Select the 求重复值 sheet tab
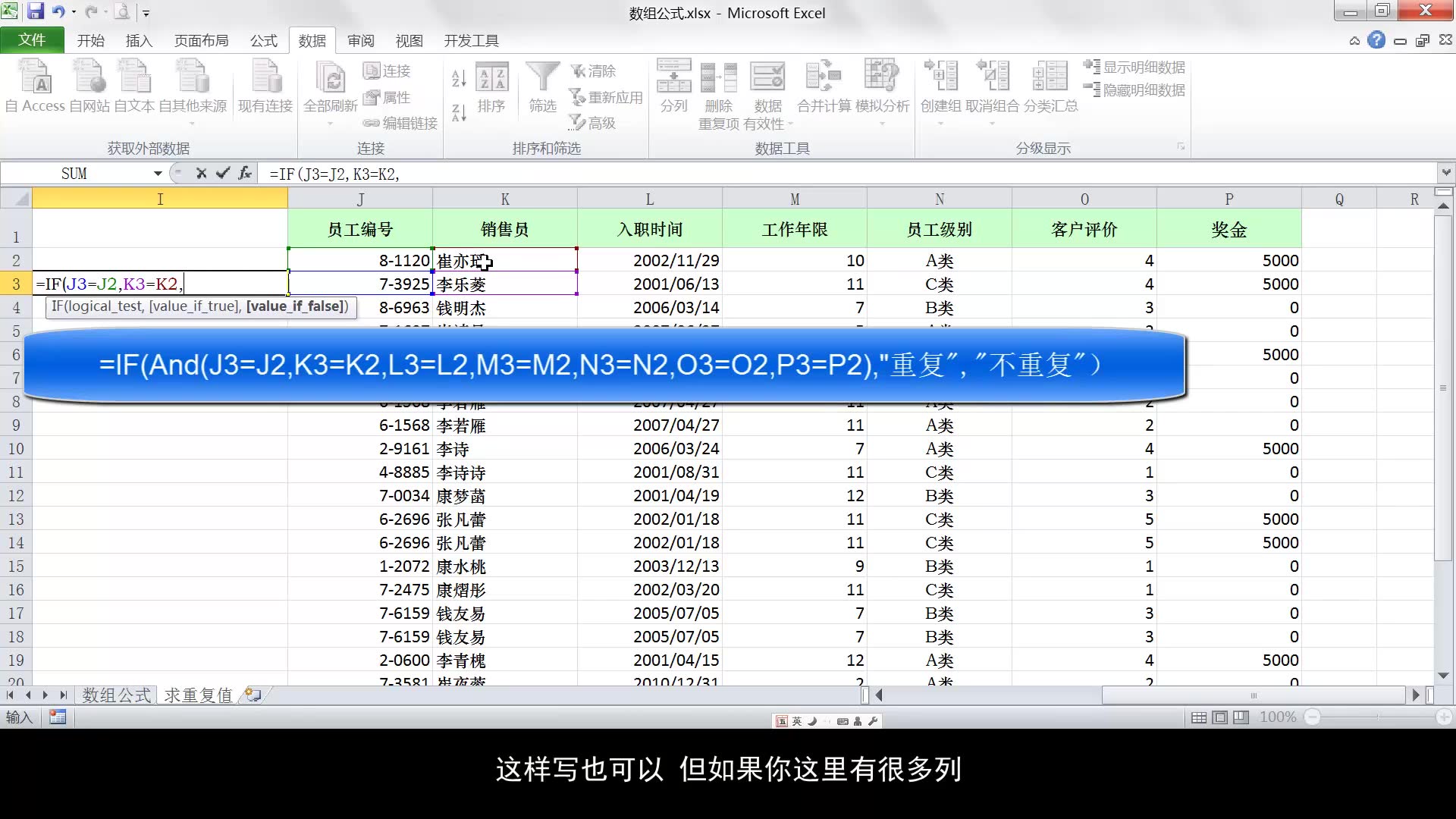This screenshot has height=819, width=1456. coord(199,695)
